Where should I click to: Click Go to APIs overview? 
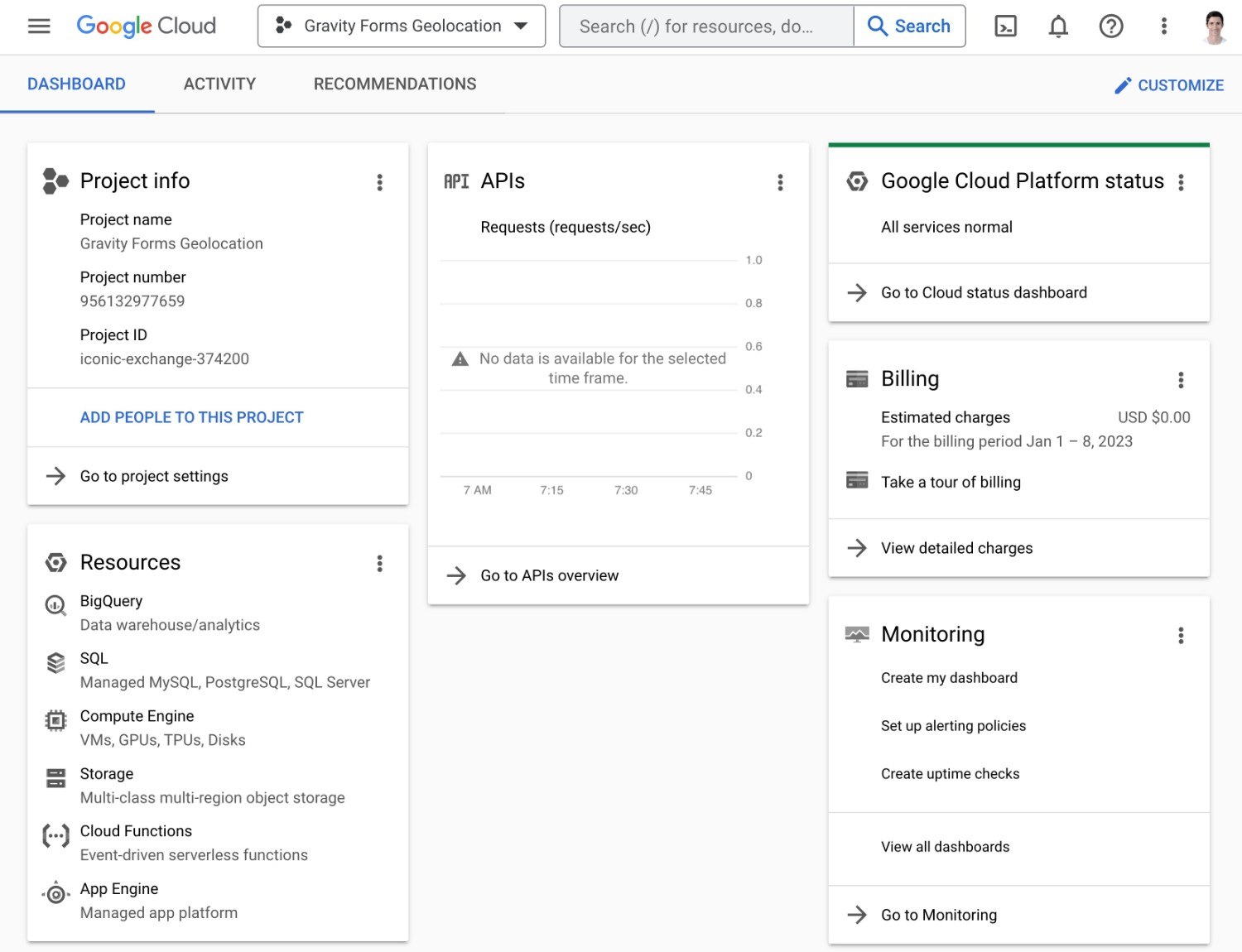coord(548,575)
